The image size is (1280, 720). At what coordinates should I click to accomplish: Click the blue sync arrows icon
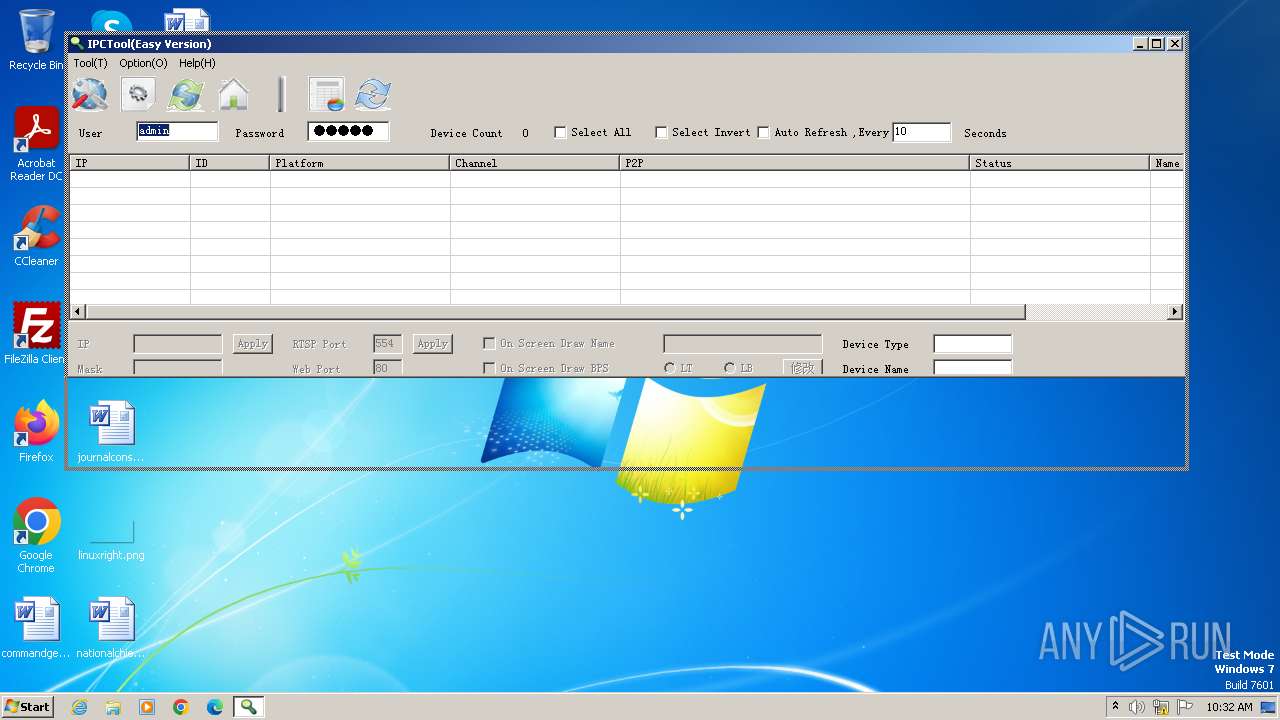click(x=373, y=95)
